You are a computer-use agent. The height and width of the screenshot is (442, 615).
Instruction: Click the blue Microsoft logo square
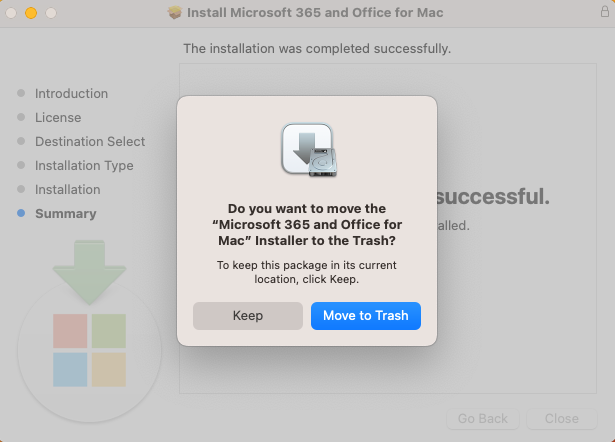coord(70,369)
